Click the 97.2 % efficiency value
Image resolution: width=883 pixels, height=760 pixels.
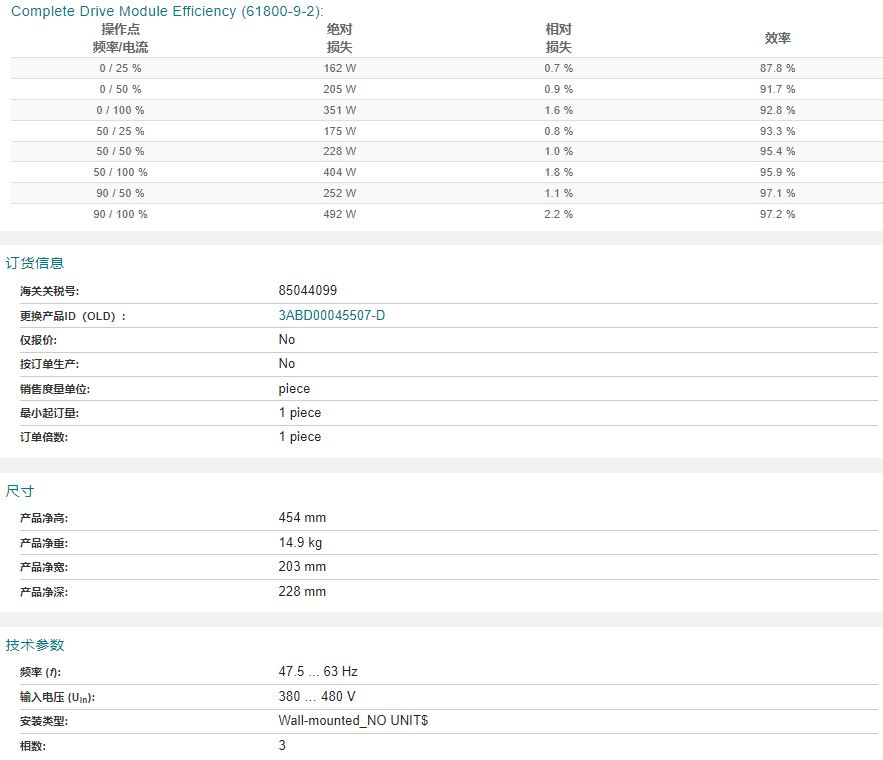click(777, 214)
